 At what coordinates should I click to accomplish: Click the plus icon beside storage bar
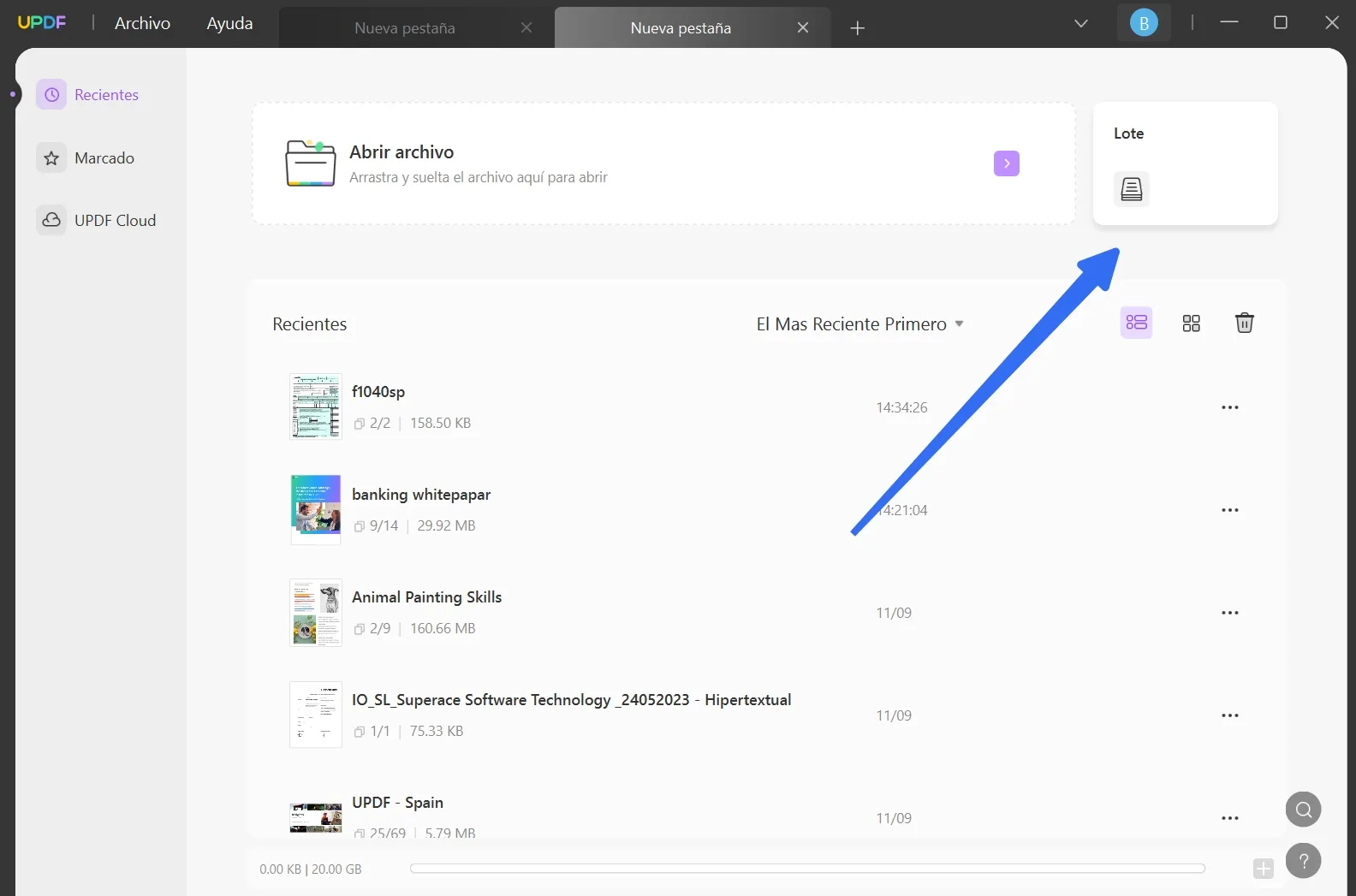coord(1263,869)
